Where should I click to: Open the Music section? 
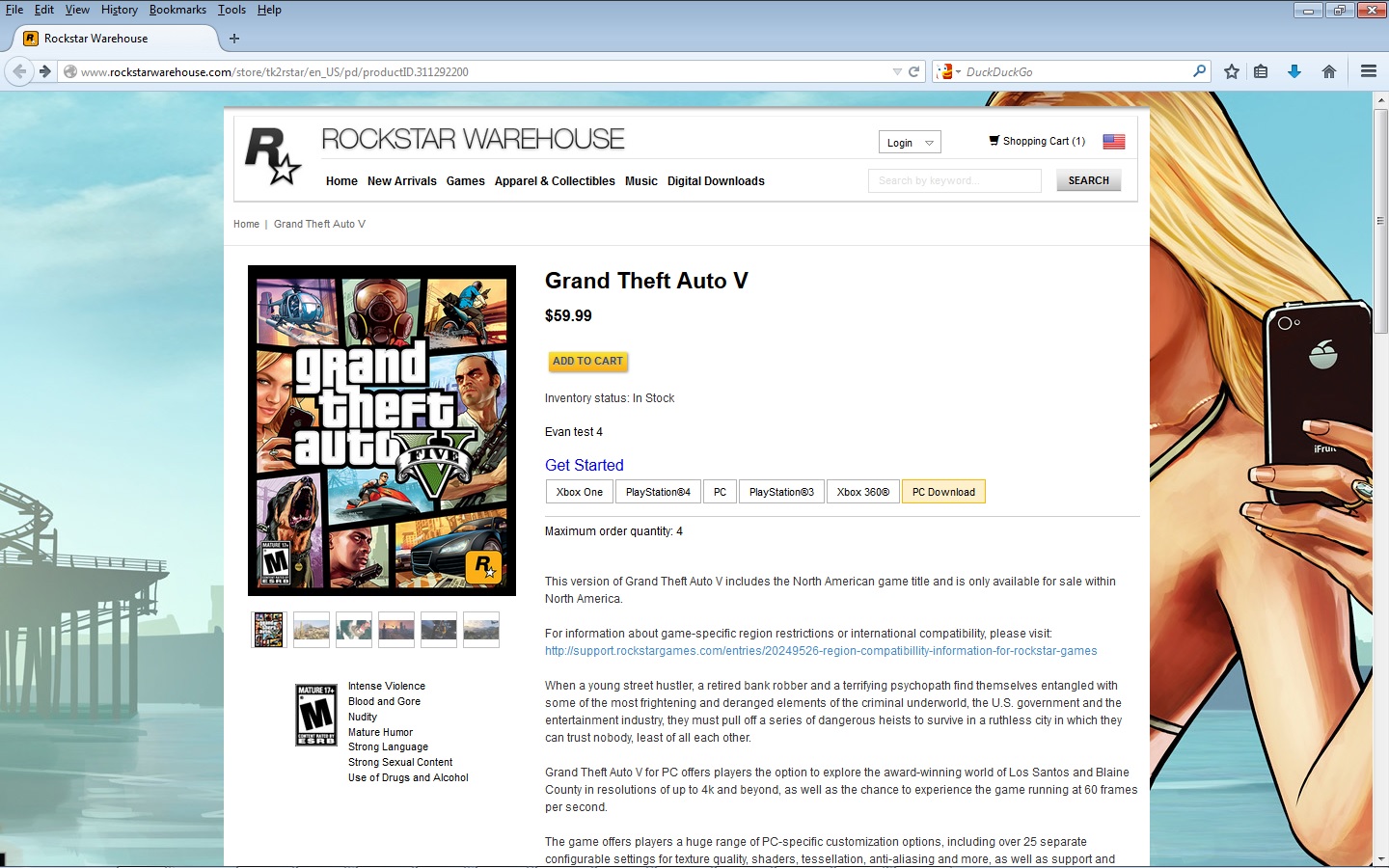[640, 181]
